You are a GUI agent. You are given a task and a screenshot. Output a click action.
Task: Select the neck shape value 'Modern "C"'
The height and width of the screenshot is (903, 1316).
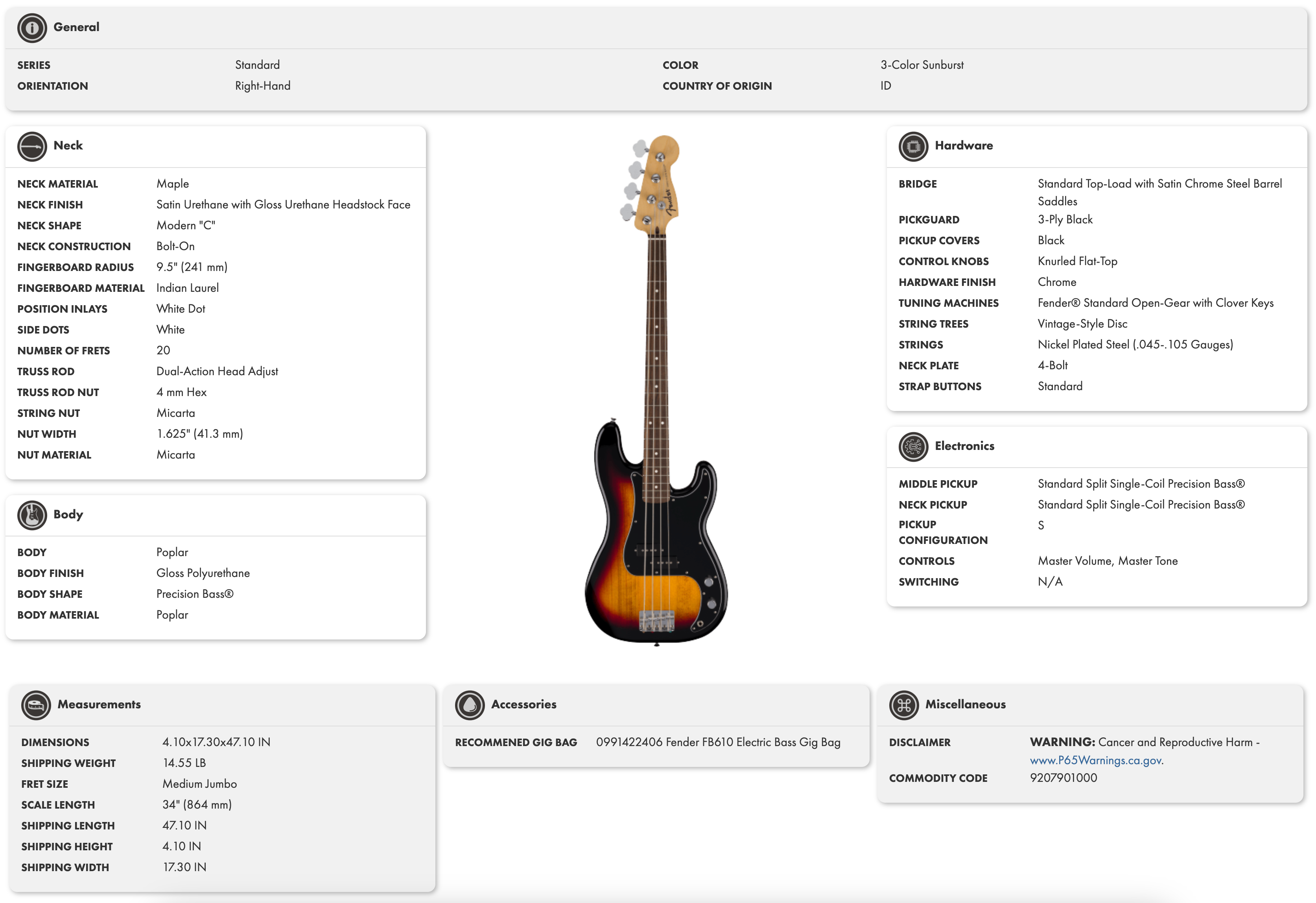pos(186,225)
